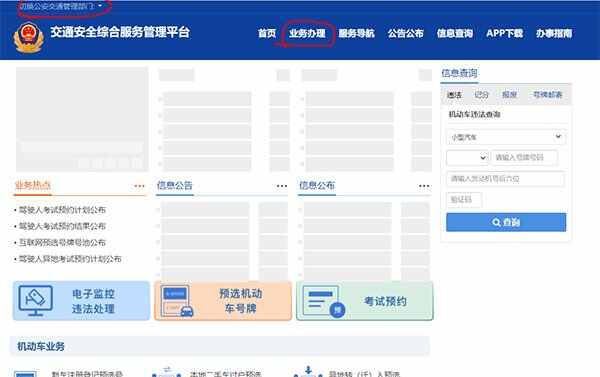Viewport: 600px width, 377px height.
Task: Click the more dots beside 信息公告
Action: tap(282, 186)
